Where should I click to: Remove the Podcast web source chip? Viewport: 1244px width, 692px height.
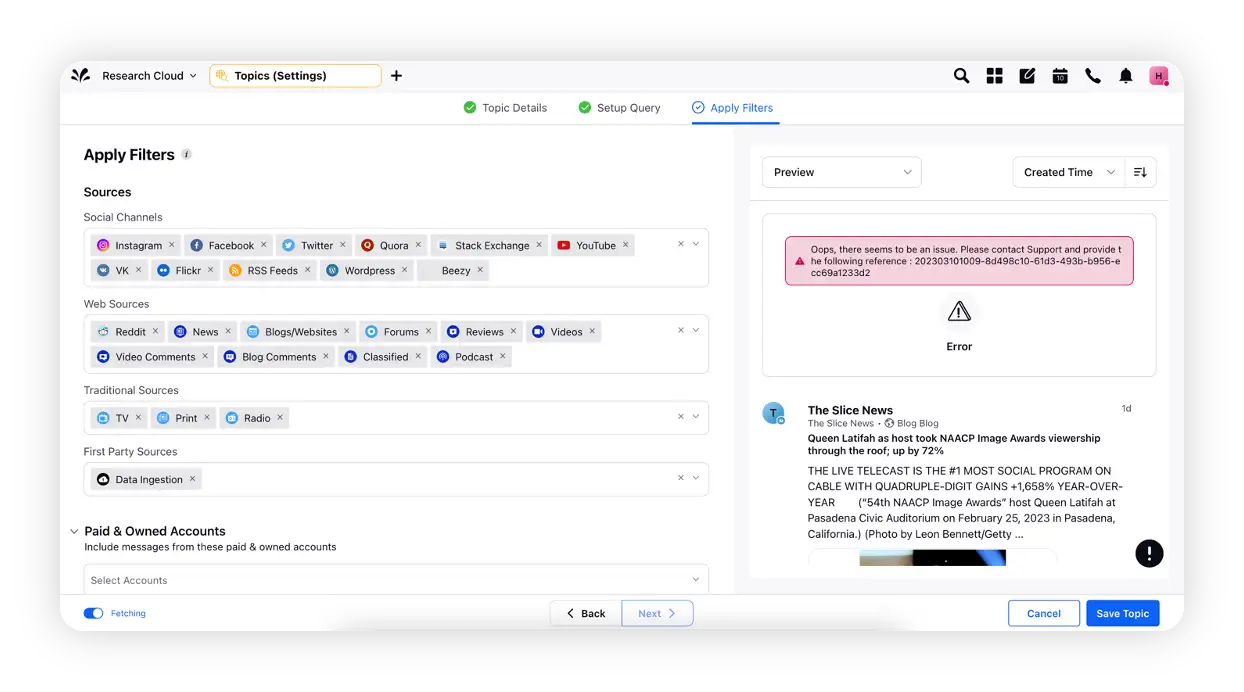(x=503, y=356)
